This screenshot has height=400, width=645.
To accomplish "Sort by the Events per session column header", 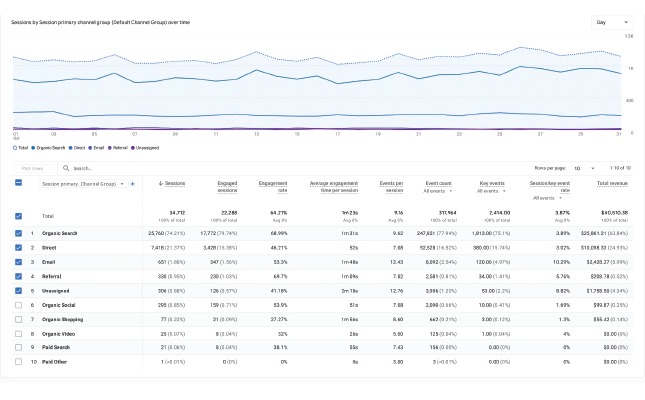I will [391, 186].
